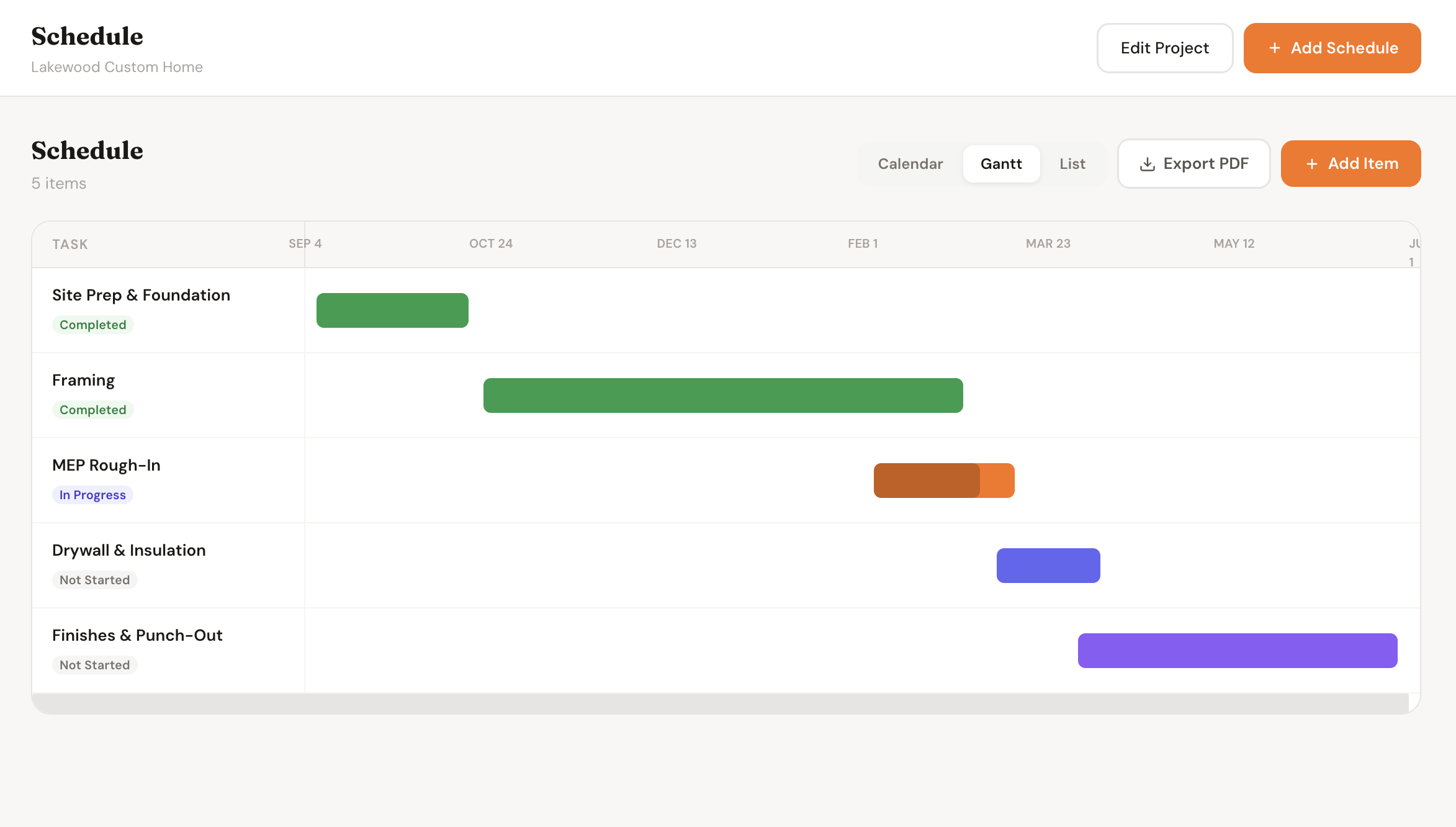Toggle the In Progress badge on MEP Rough-In

[x=92, y=494]
